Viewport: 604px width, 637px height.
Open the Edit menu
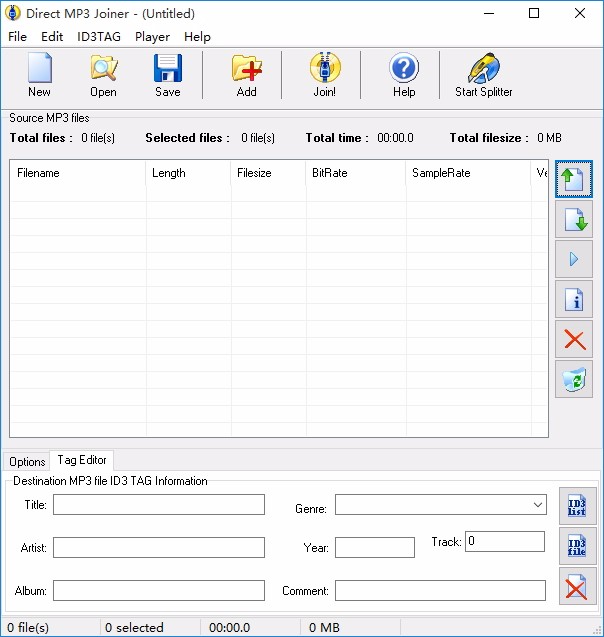click(x=52, y=37)
